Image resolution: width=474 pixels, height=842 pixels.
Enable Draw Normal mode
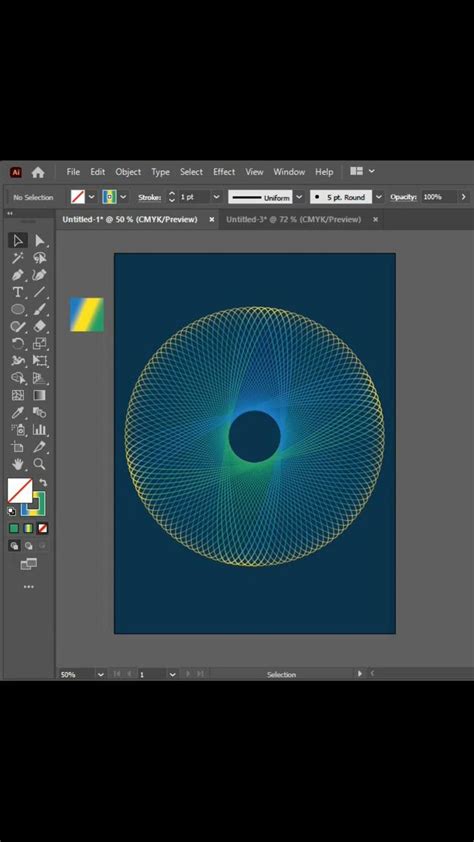14,546
